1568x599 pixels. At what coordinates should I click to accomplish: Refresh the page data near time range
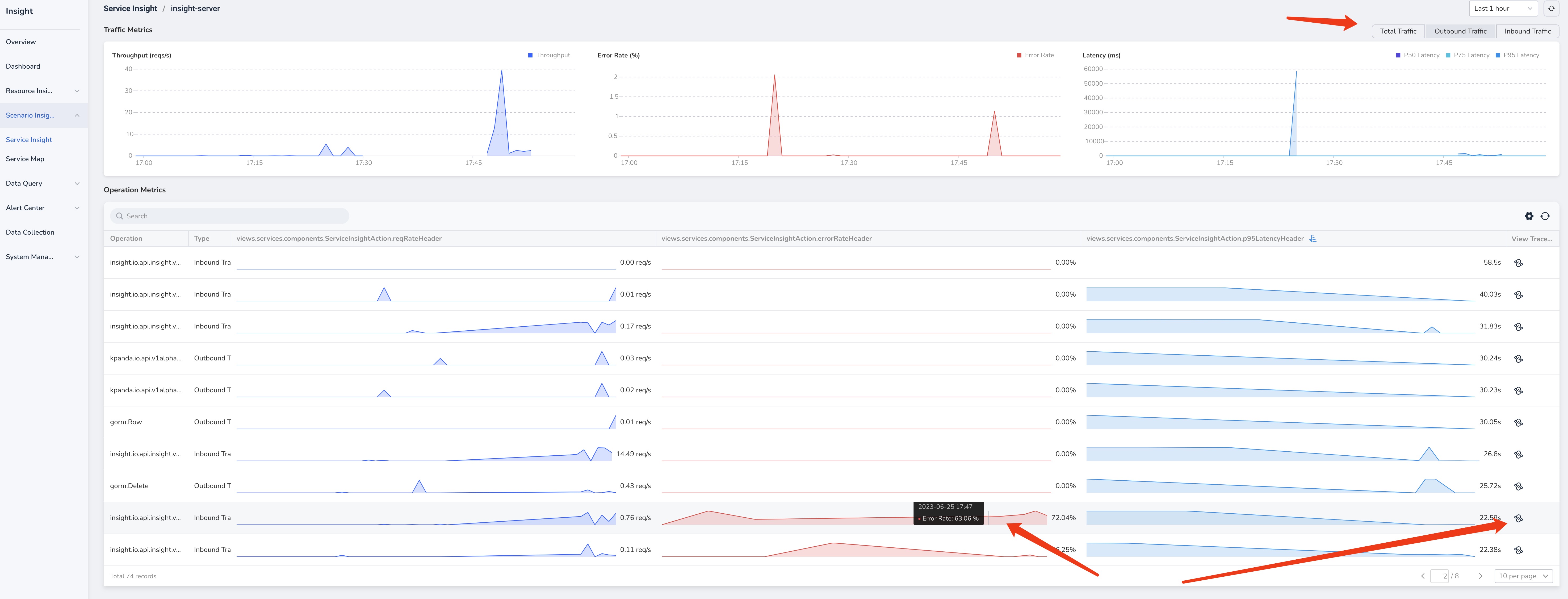[x=1551, y=9]
